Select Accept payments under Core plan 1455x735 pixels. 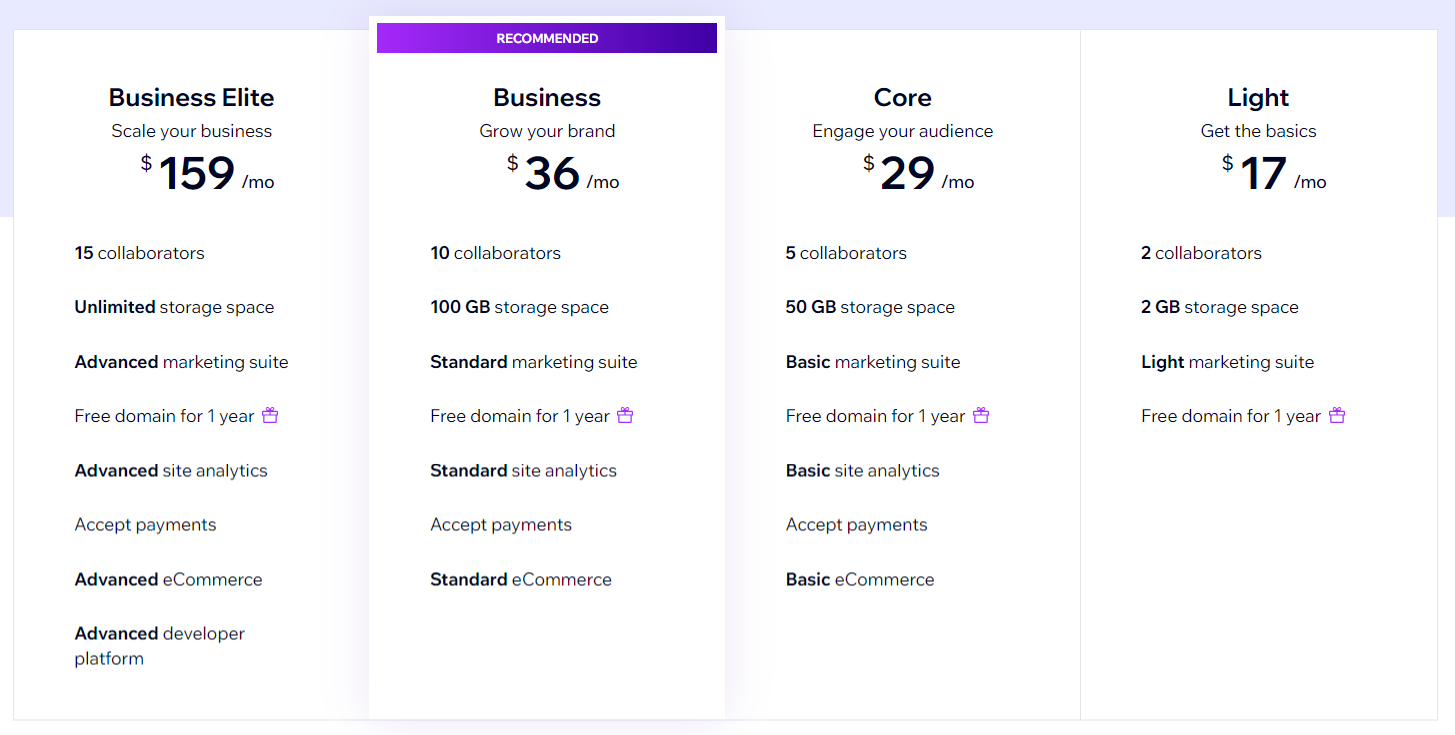pos(857,525)
